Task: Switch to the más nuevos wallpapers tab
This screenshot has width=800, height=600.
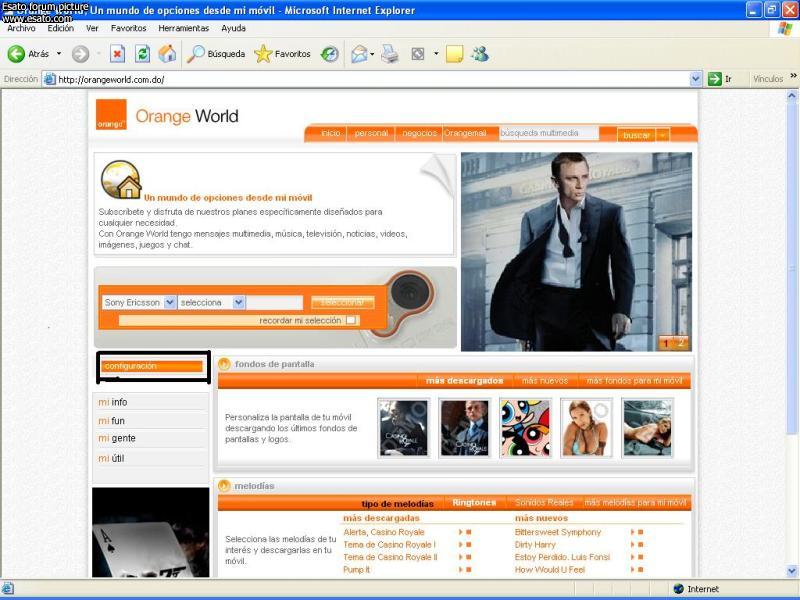Action: tap(545, 381)
